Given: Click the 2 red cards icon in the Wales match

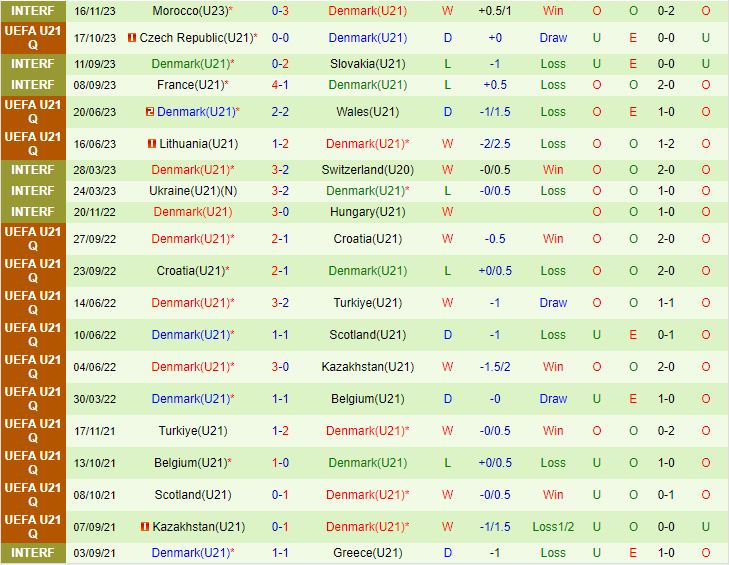Looking at the screenshot, I should tap(149, 112).
